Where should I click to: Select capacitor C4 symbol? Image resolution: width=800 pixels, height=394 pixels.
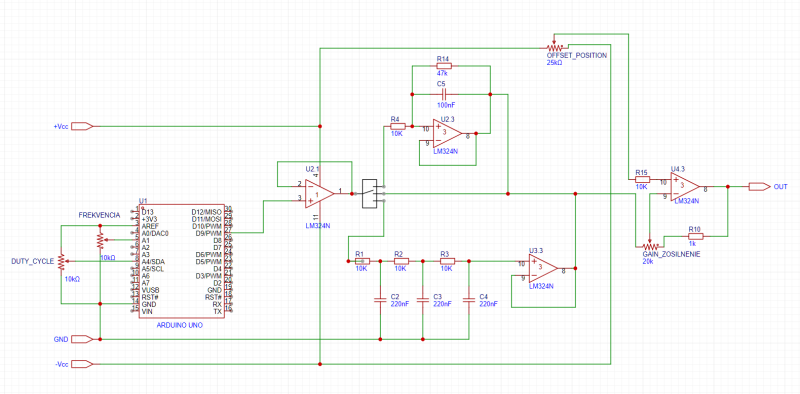[468, 299]
